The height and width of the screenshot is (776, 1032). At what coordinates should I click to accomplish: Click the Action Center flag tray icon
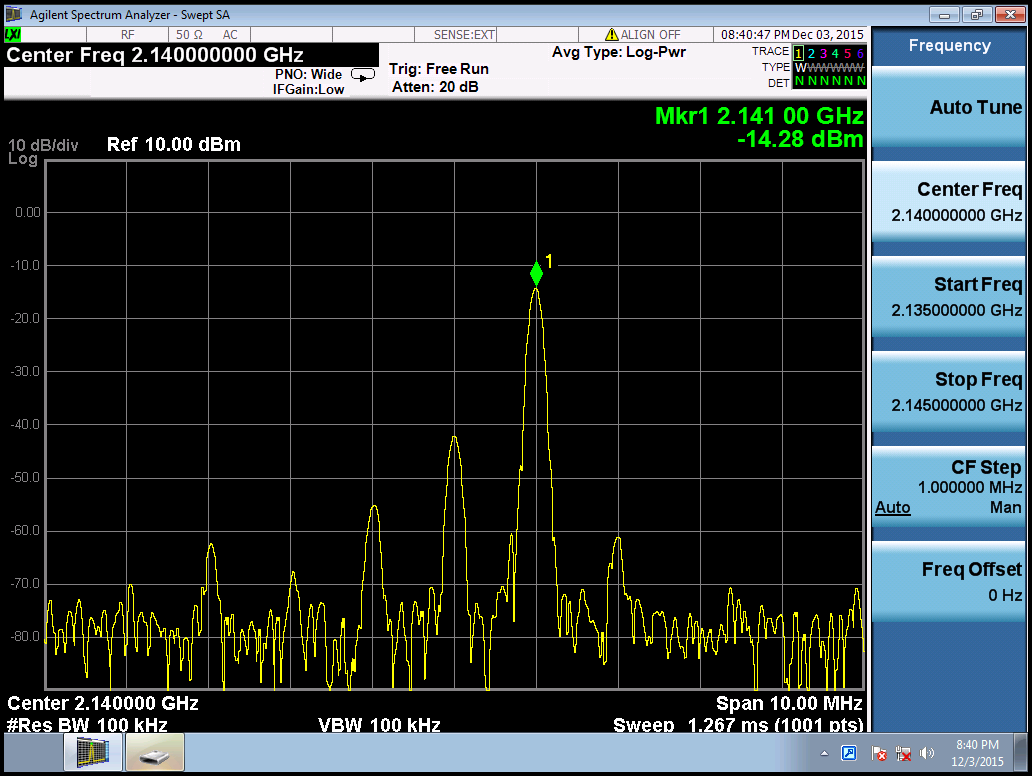879,753
